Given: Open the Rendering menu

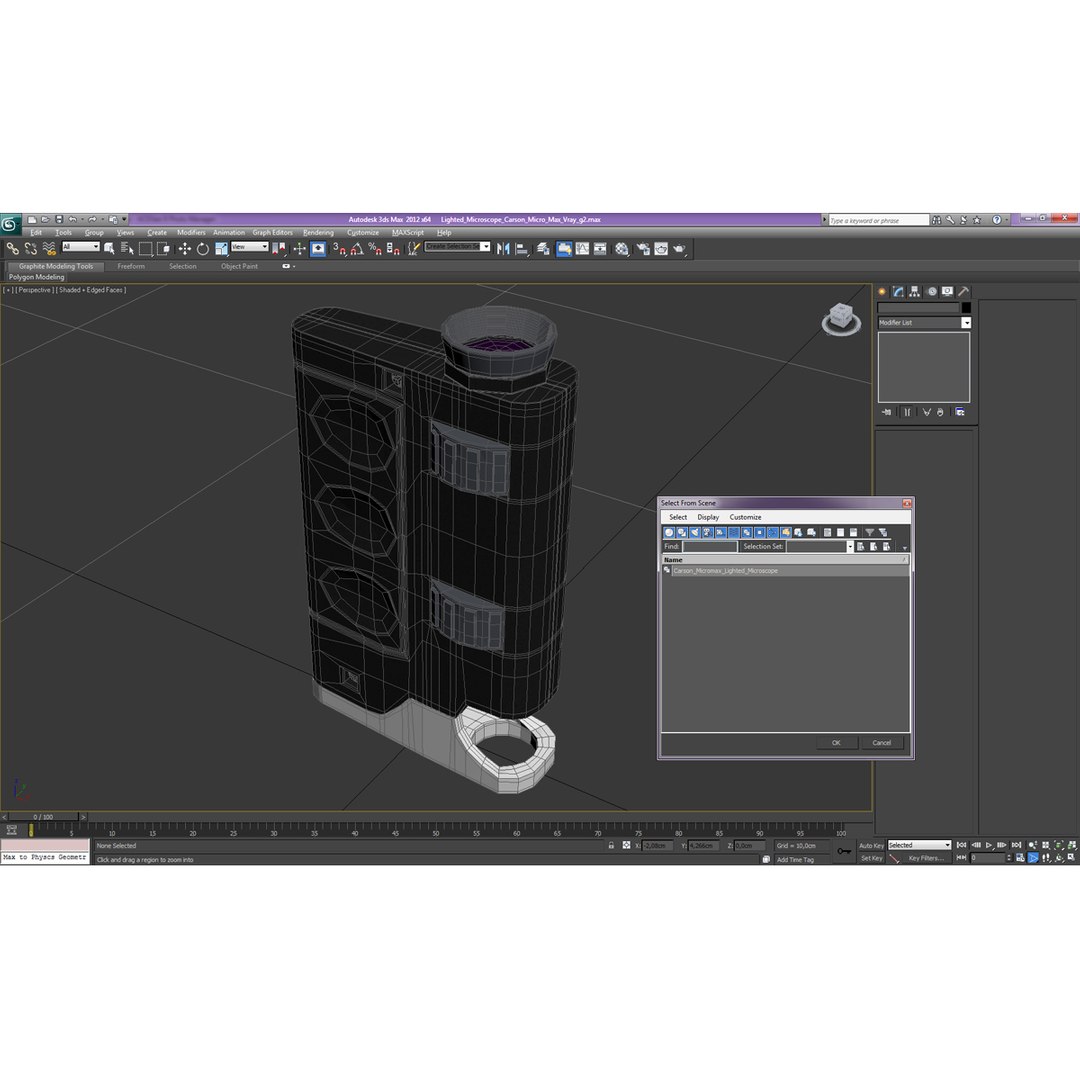Looking at the screenshot, I should tap(318, 233).
